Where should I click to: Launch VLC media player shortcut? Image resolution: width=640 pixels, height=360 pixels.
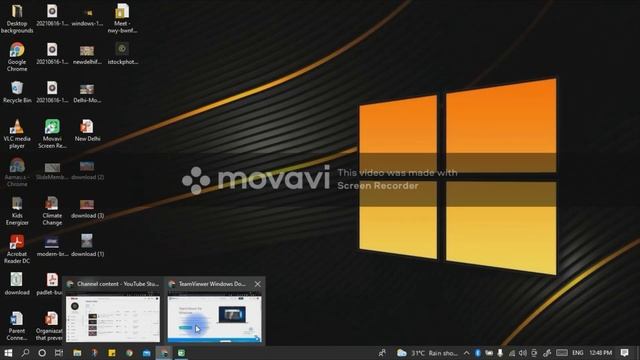click(x=17, y=133)
